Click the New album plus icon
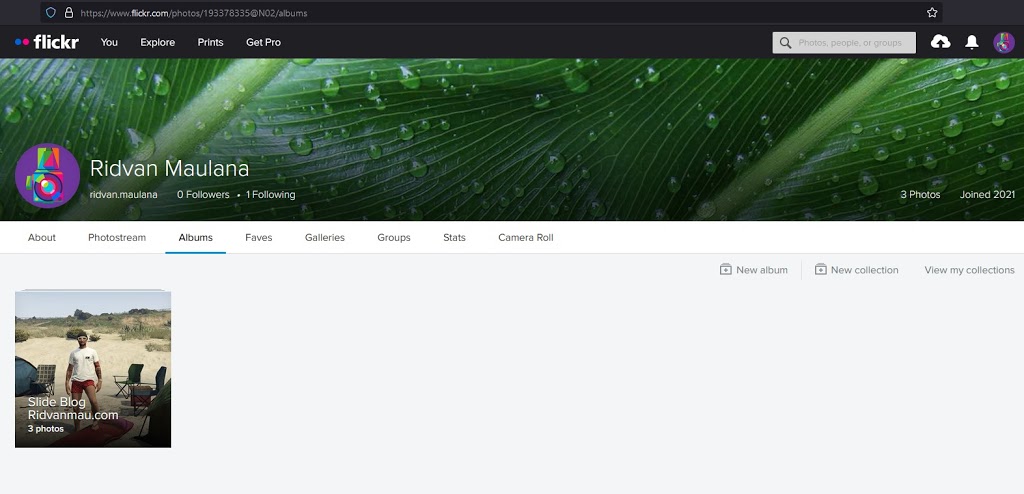1024x494 pixels. click(x=726, y=270)
